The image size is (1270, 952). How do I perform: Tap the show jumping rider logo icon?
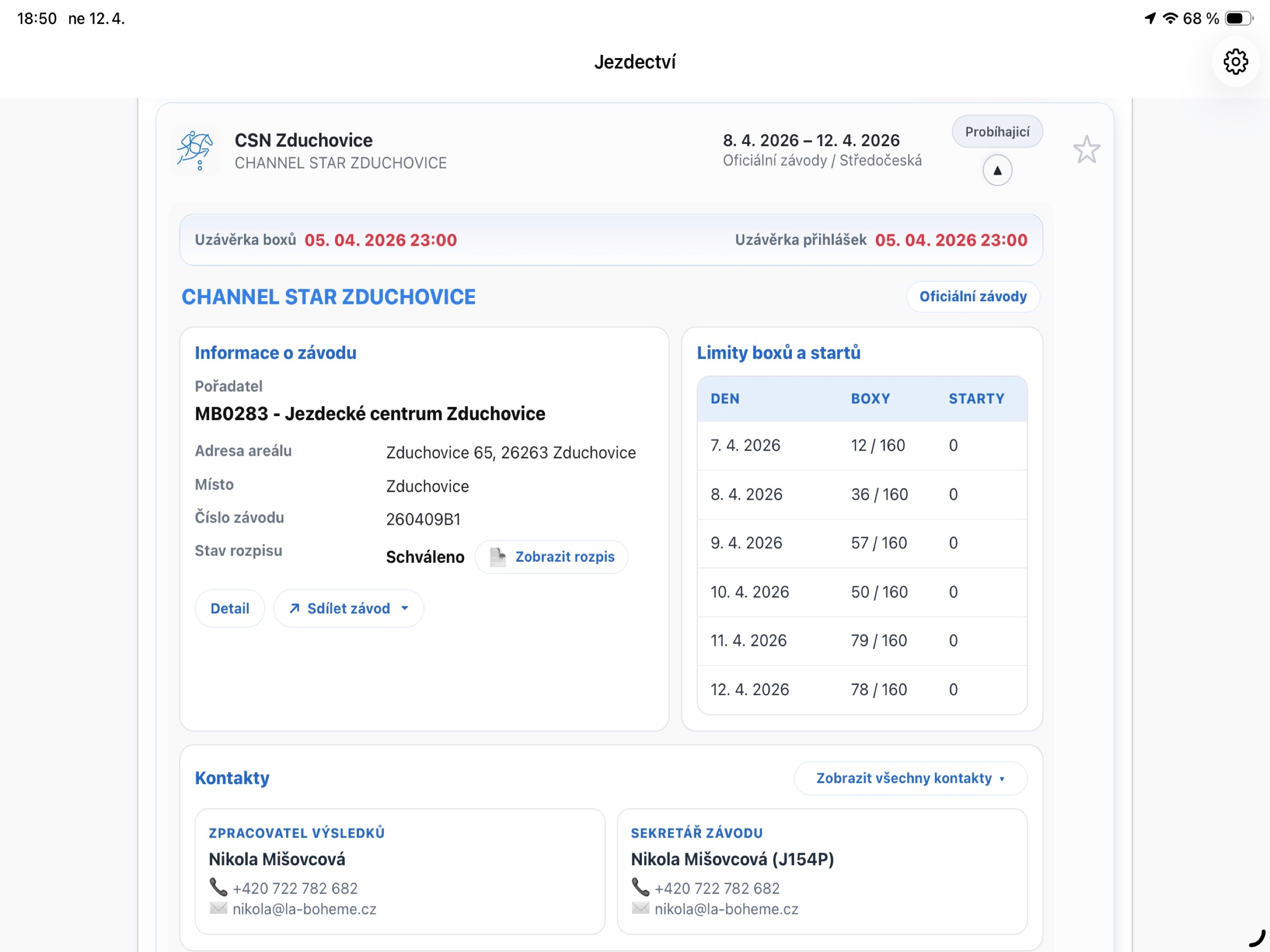click(195, 151)
